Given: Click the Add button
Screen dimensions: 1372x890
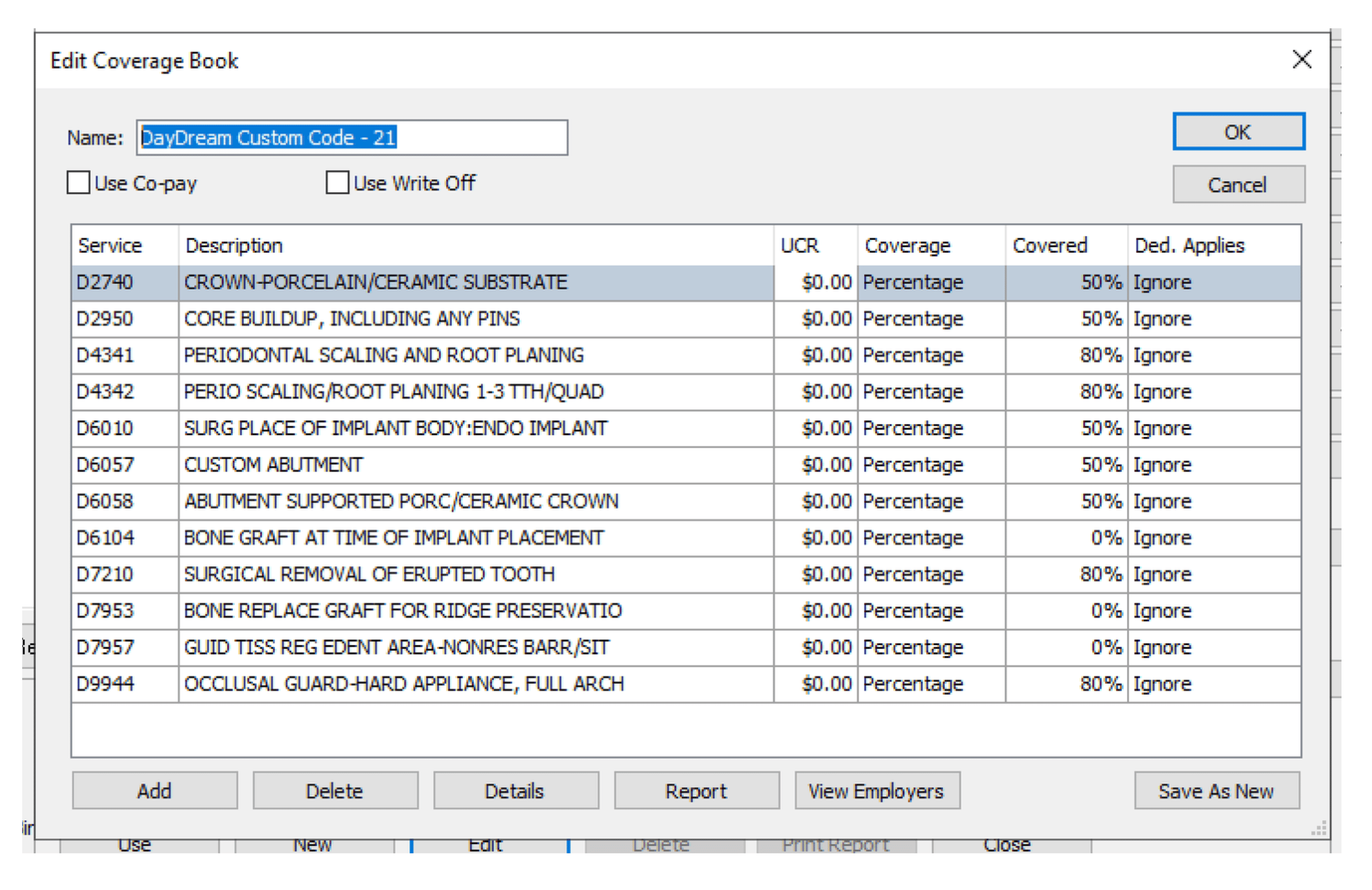Looking at the screenshot, I should tap(155, 790).
